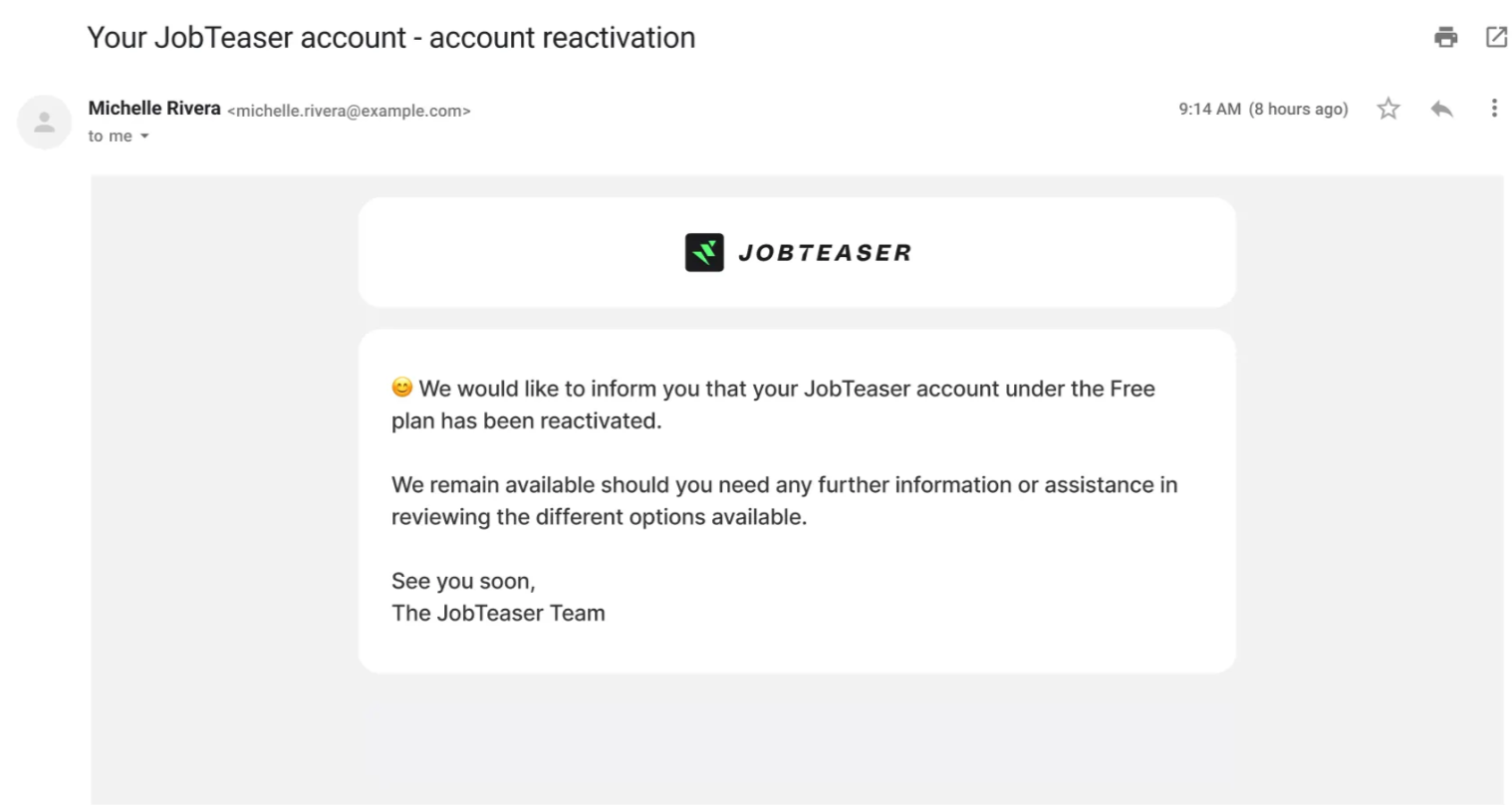Open the email in a new window
The width and height of the screenshot is (1512, 805).
coord(1496,38)
